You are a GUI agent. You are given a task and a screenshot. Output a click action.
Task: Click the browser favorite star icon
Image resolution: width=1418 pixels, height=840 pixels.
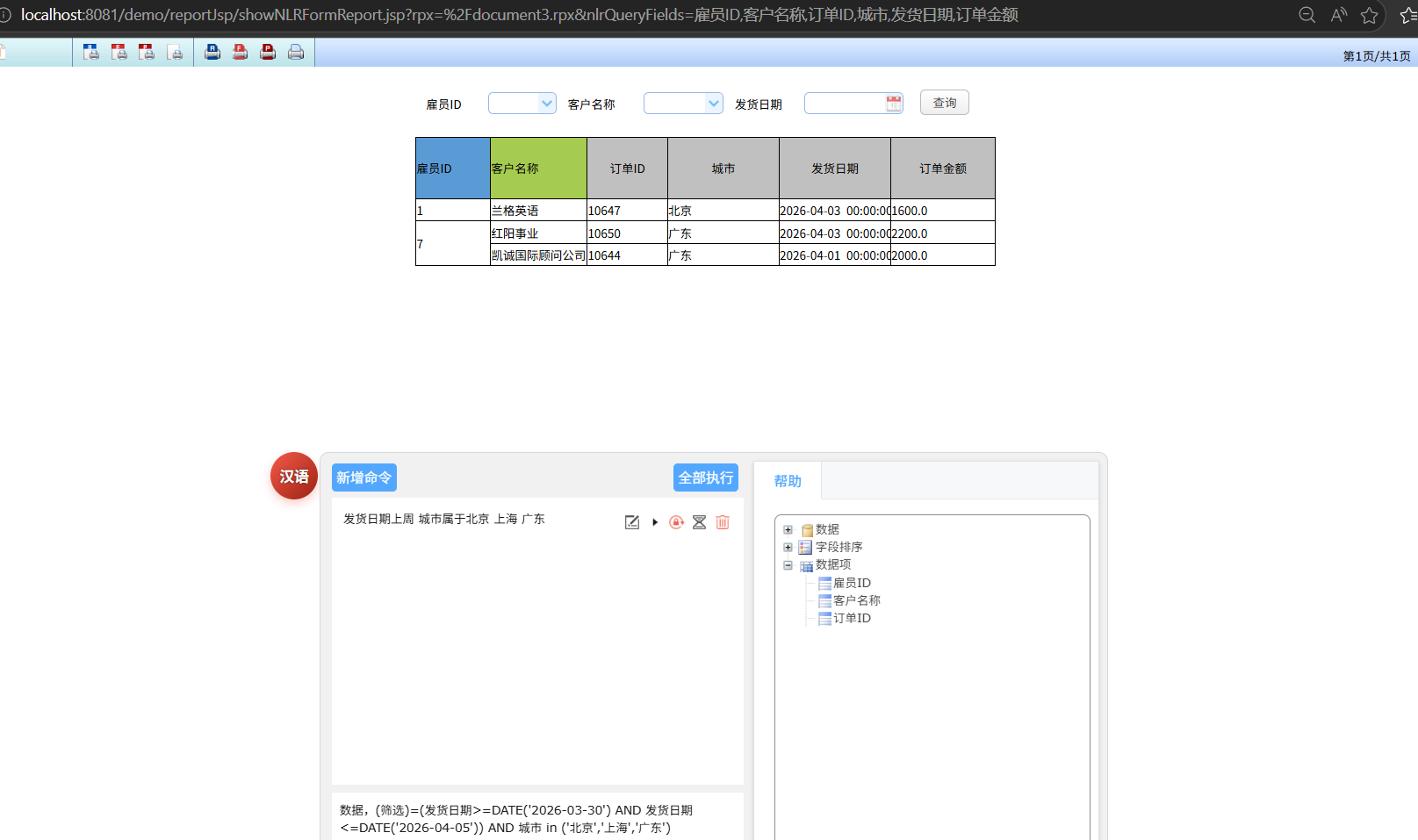(1370, 15)
